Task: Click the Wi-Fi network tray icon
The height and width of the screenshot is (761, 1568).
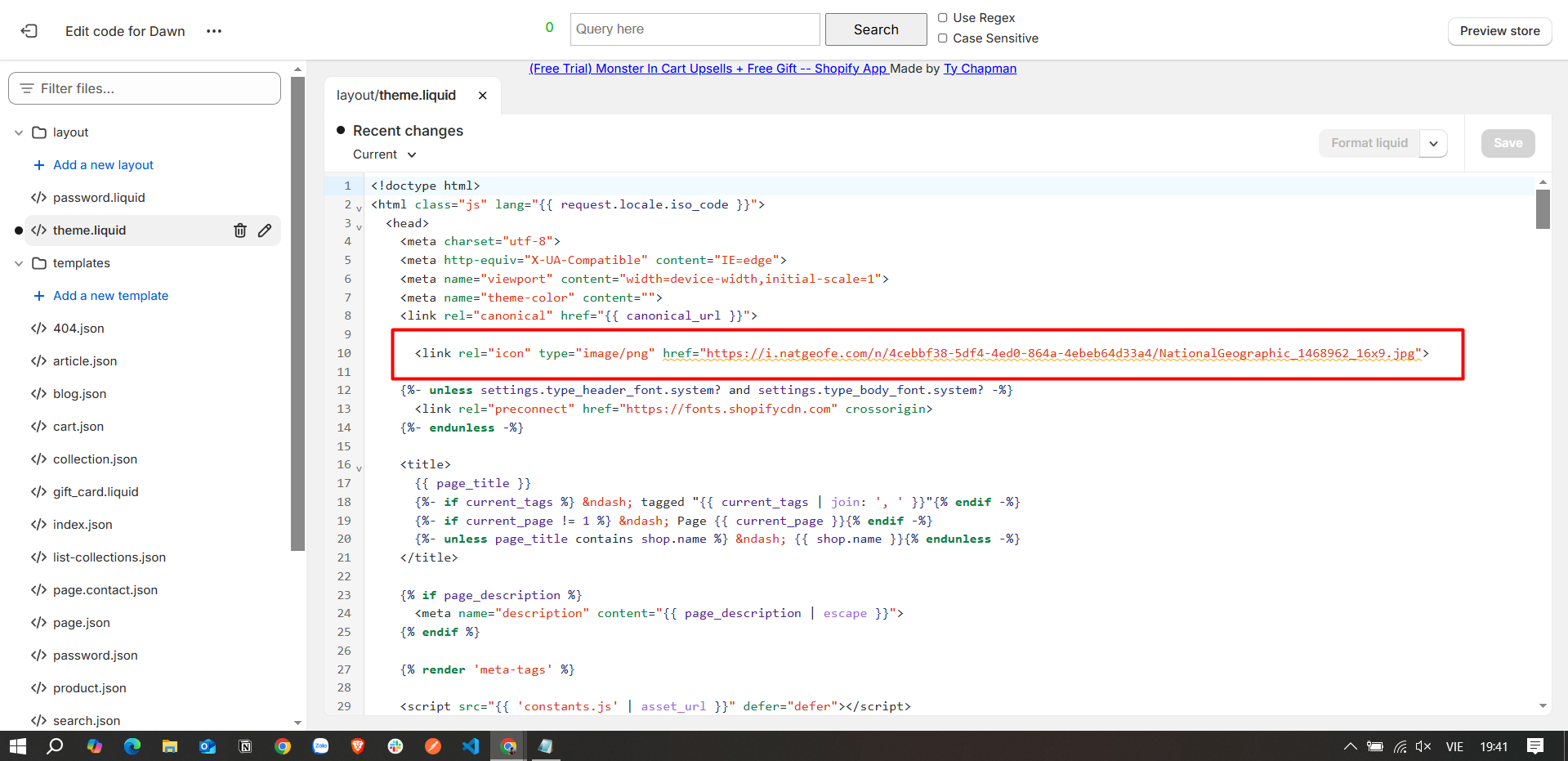Action: [x=1400, y=746]
